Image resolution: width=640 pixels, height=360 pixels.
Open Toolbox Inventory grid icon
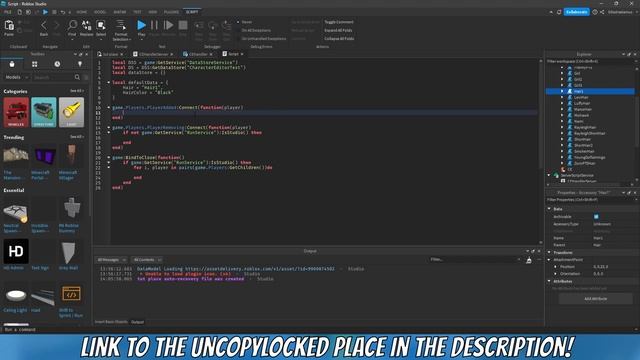(35, 64)
